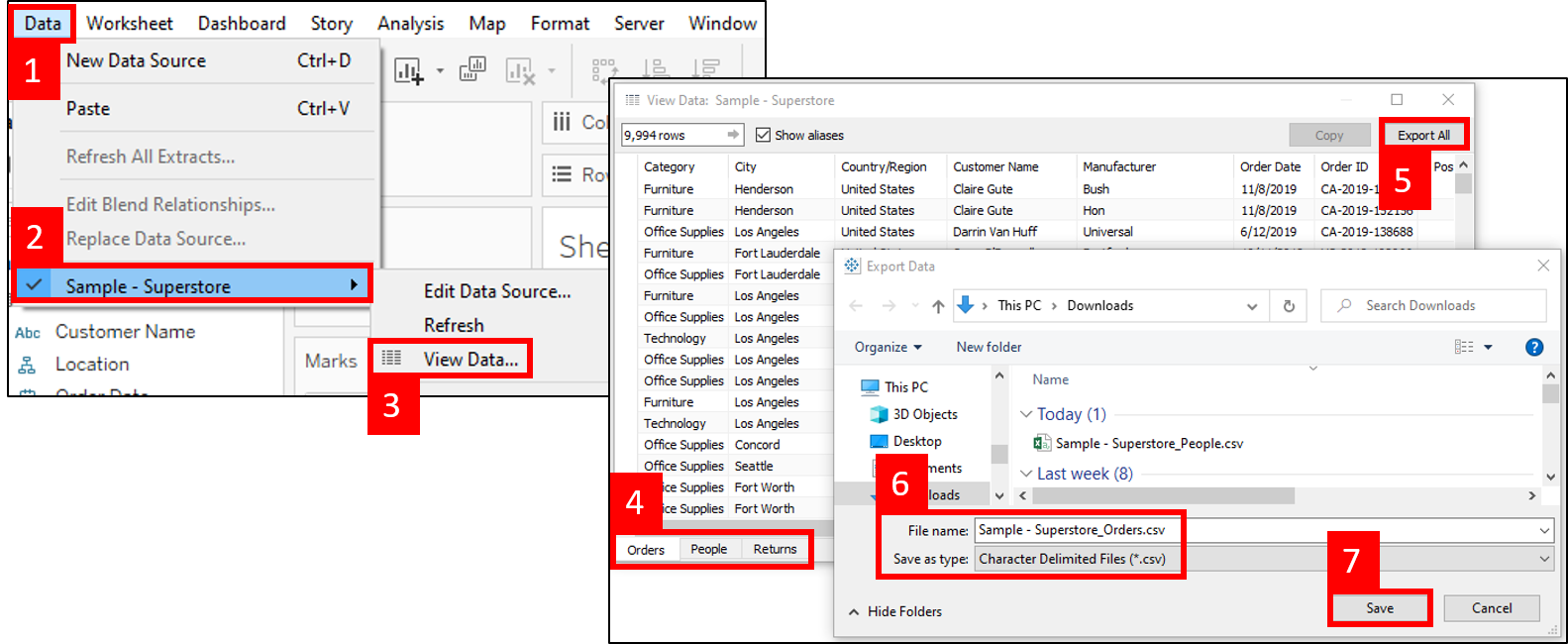Click the Sort Descending toolbar icon
Screen dimensions: 1568x644
pos(706,69)
